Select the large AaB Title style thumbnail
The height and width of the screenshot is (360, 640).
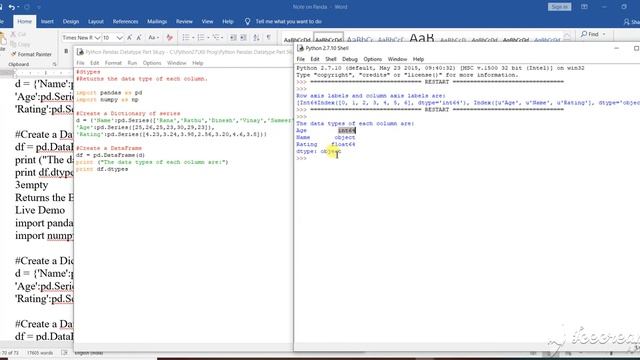422,38
